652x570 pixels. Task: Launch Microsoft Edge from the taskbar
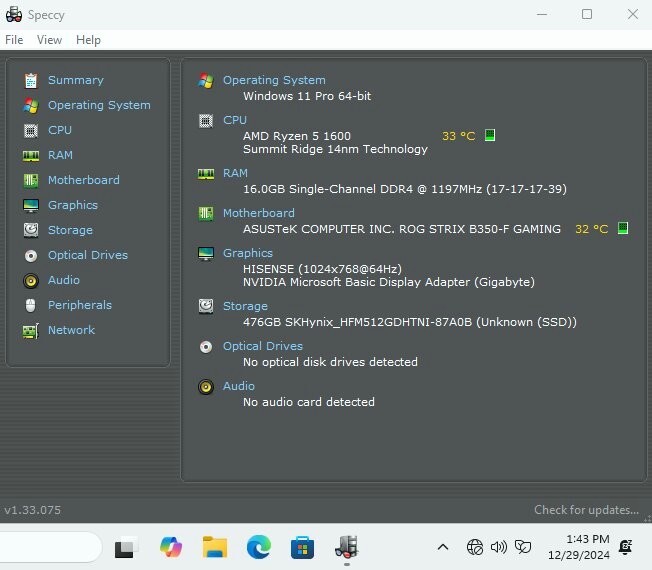259,547
